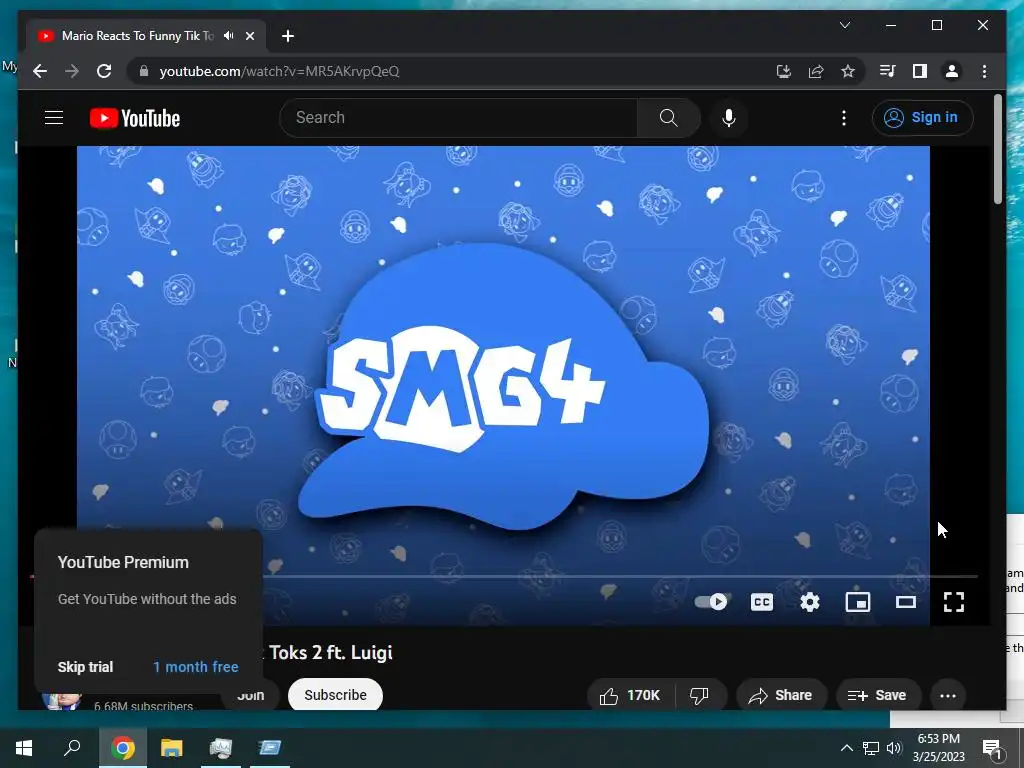Open Chrome tab search chevron
Image resolution: width=1024 pixels, height=768 pixels.
[x=844, y=25]
